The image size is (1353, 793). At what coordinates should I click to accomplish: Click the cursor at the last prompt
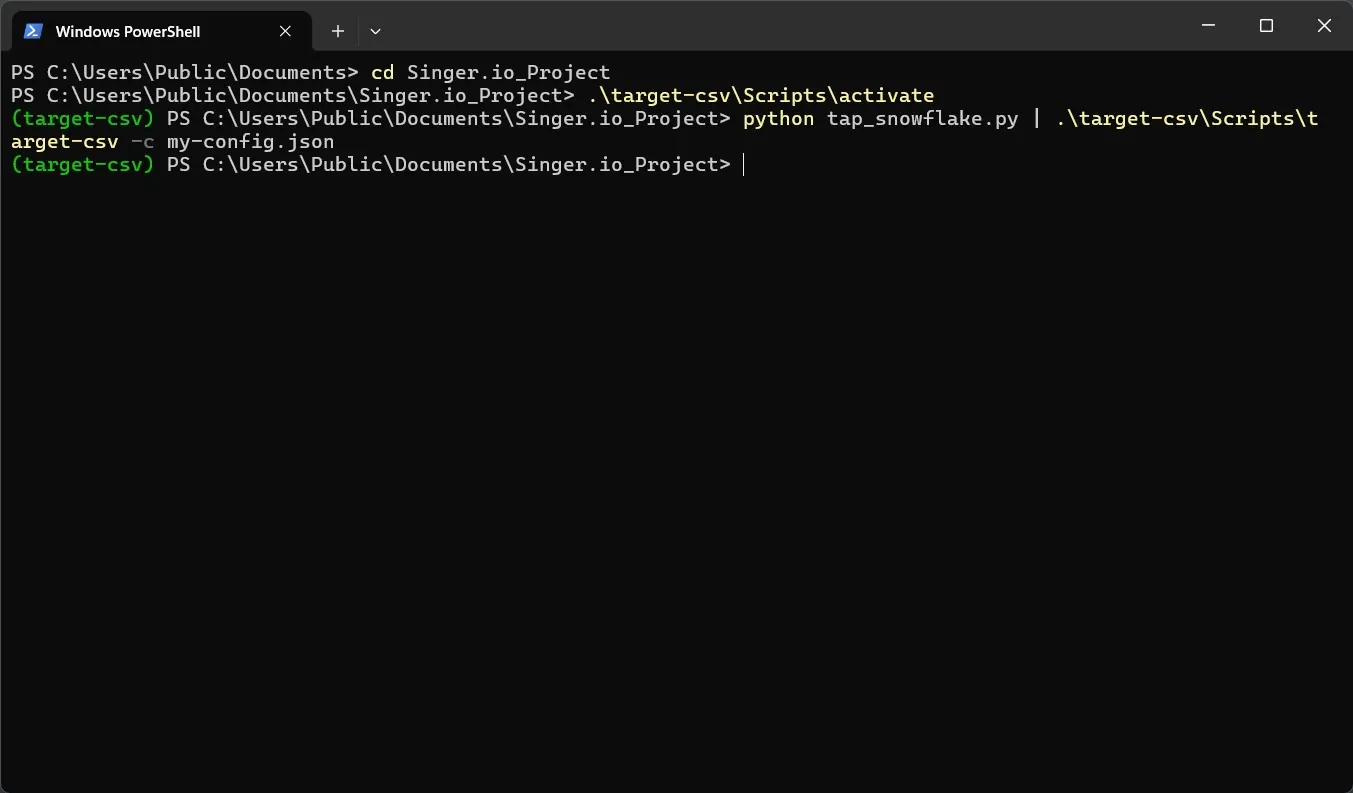744,165
